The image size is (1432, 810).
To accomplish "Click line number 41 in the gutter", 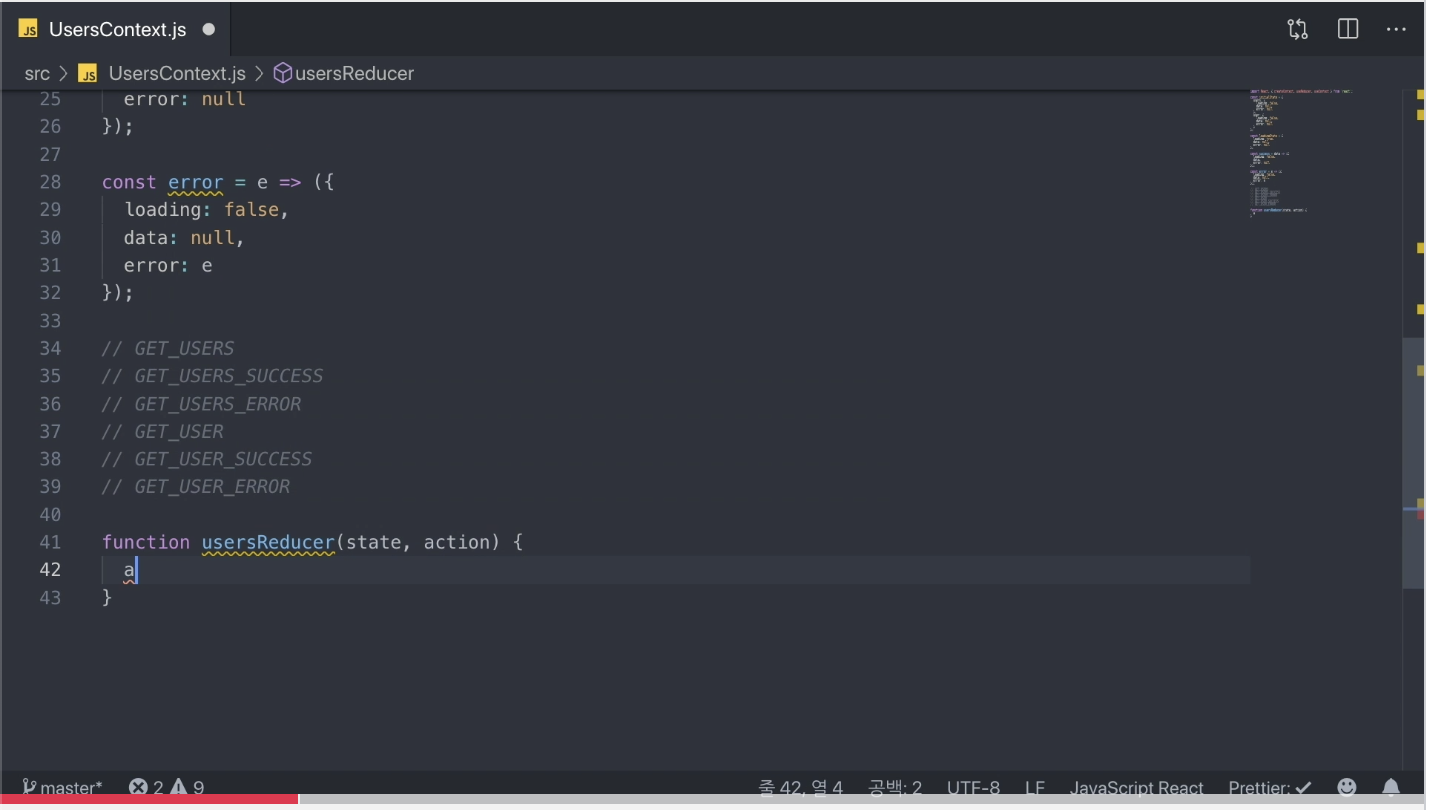I will point(50,542).
